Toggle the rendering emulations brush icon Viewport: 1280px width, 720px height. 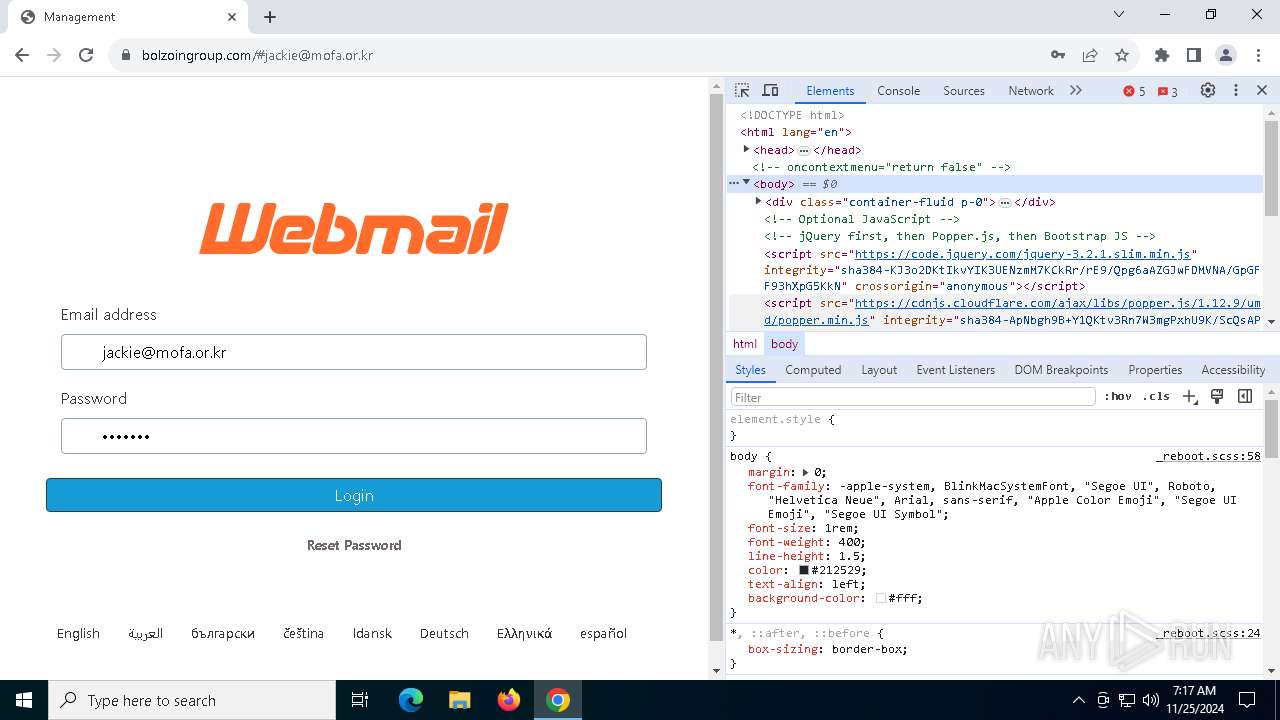pyautogui.click(x=1217, y=396)
